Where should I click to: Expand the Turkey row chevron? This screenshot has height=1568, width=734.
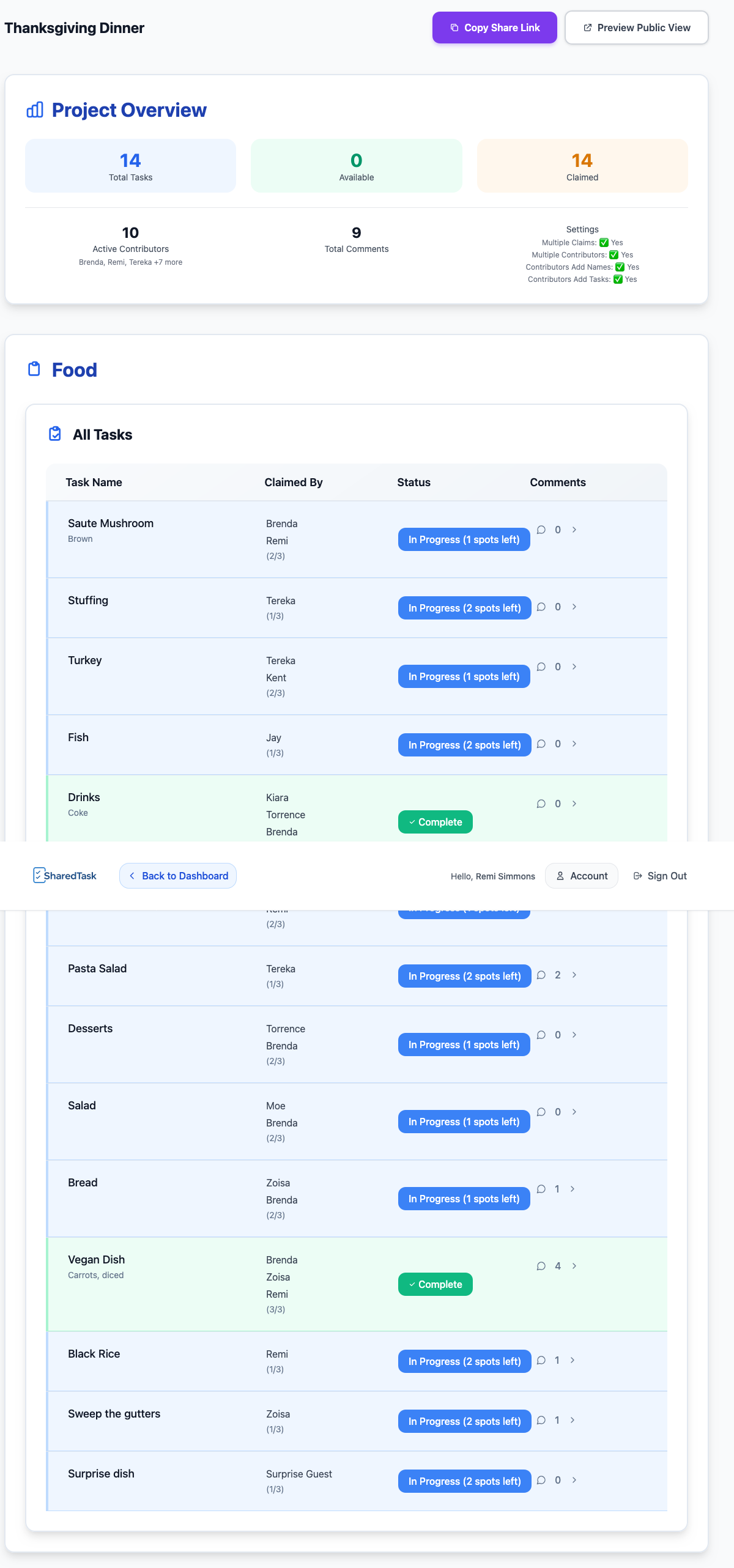click(x=574, y=667)
